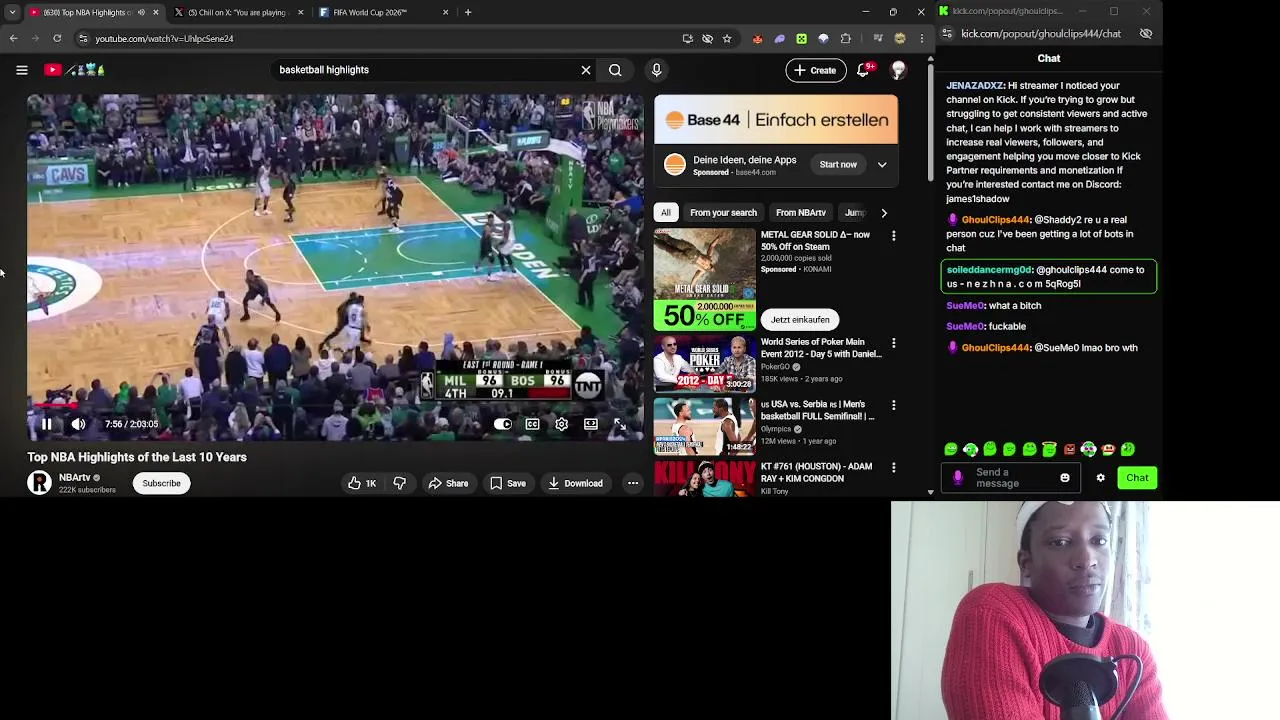Like the video with thumbs up
1280x720 pixels.
click(x=361, y=484)
